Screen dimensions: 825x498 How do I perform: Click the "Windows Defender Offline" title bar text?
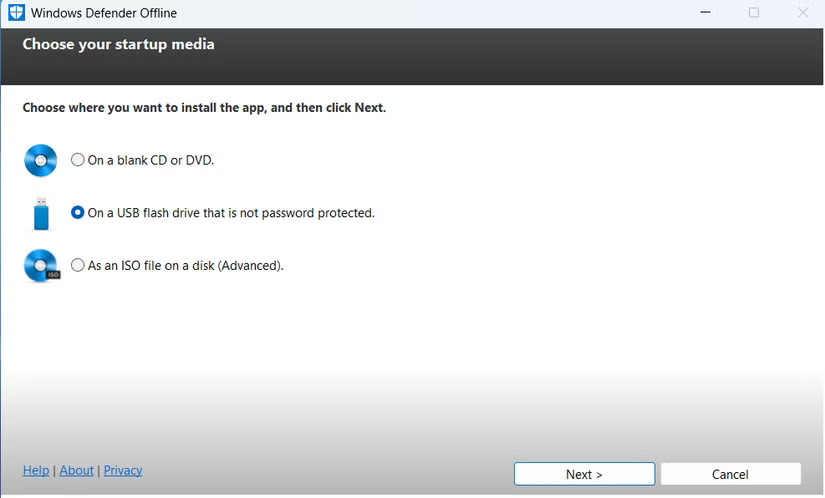point(105,13)
